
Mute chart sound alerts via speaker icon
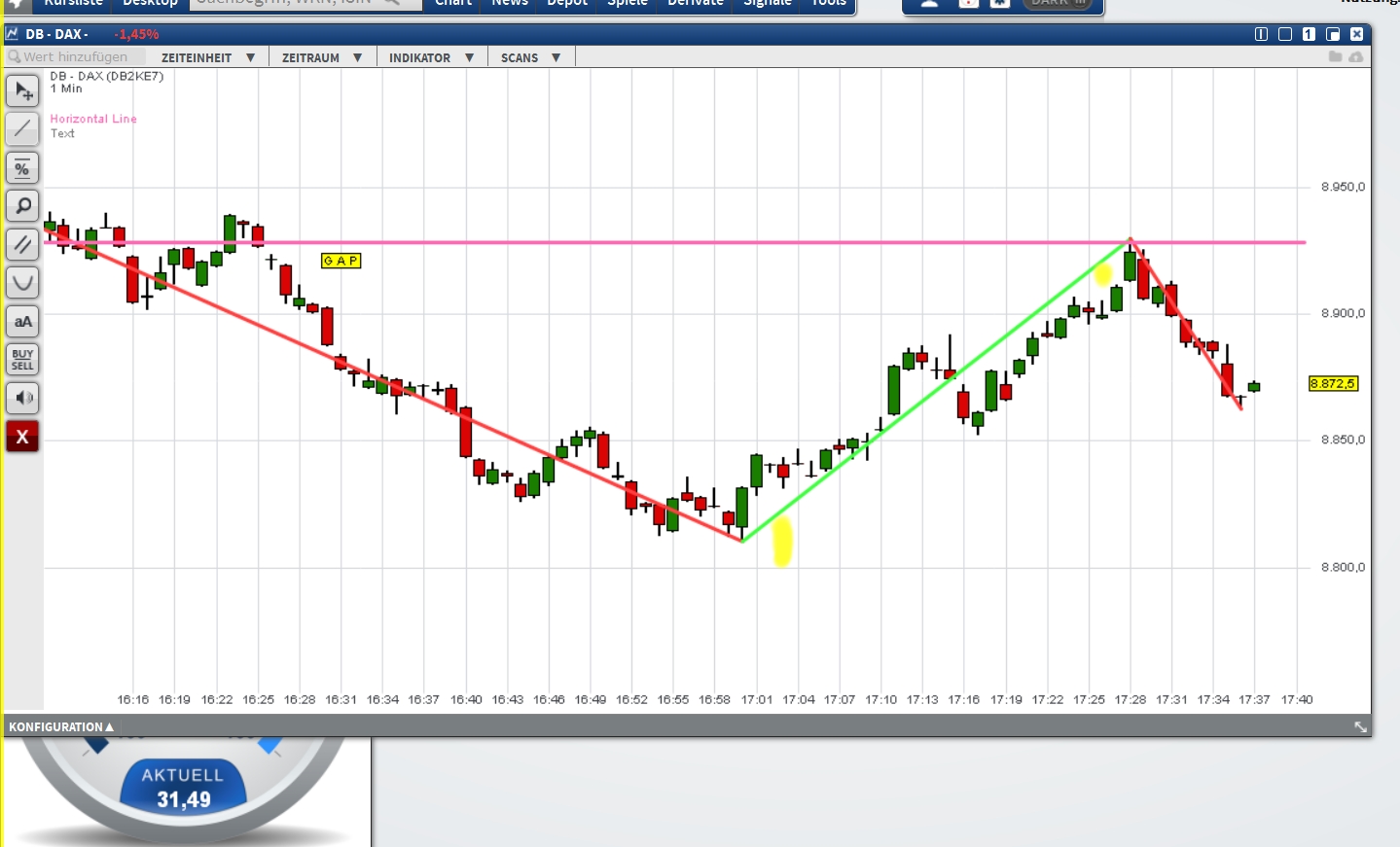click(21, 397)
